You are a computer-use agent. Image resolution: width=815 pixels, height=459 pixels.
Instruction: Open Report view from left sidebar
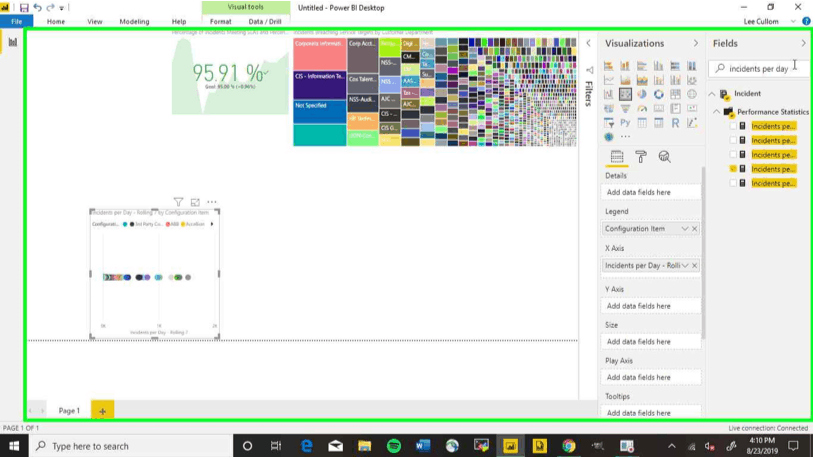(x=12, y=42)
